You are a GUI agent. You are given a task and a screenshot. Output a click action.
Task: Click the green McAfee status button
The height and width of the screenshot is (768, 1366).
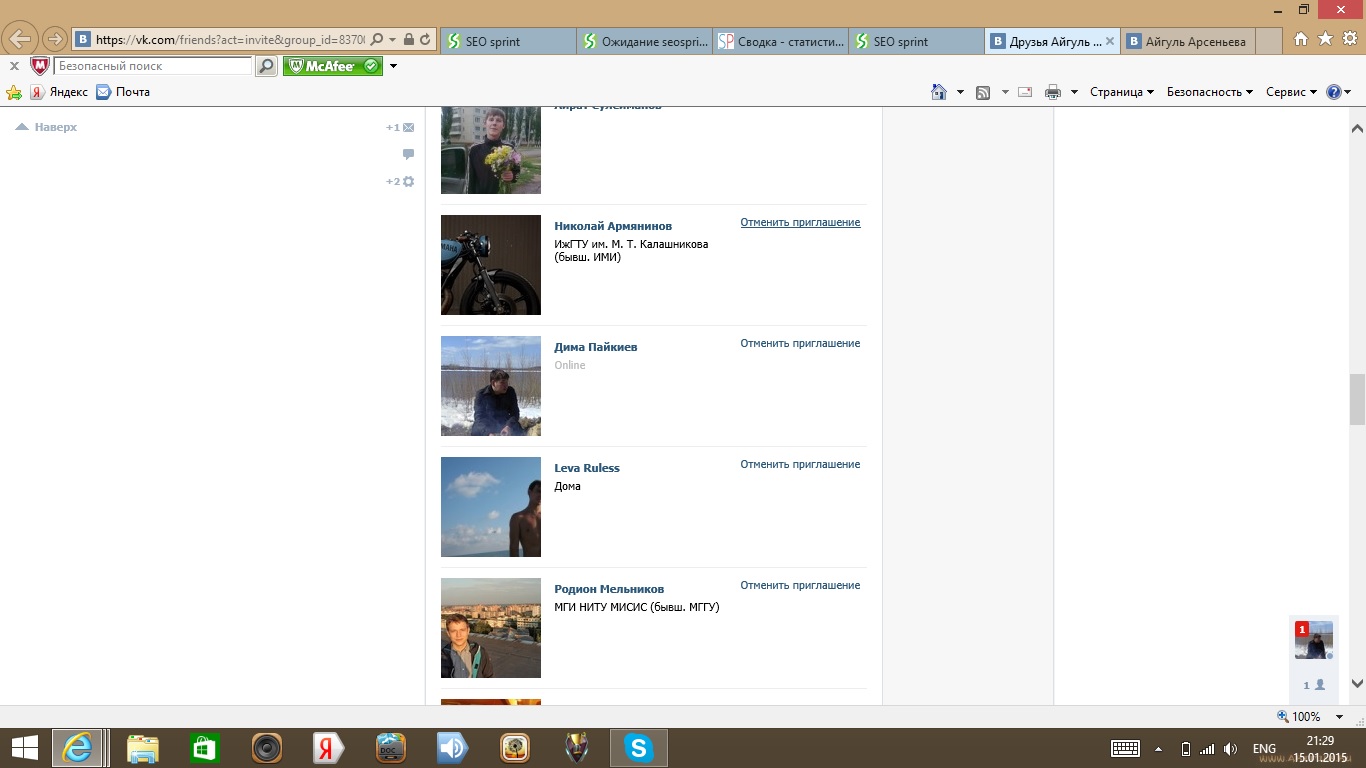click(x=333, y=66)
